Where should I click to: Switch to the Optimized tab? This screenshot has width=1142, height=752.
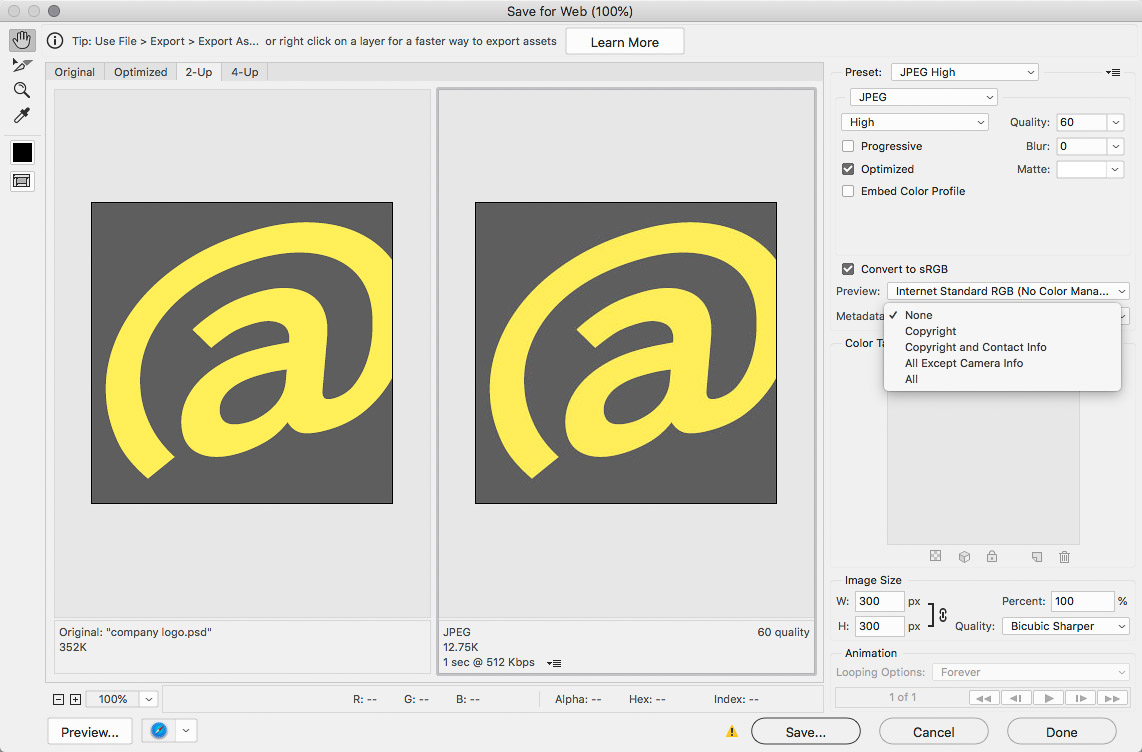coord(141,72)
